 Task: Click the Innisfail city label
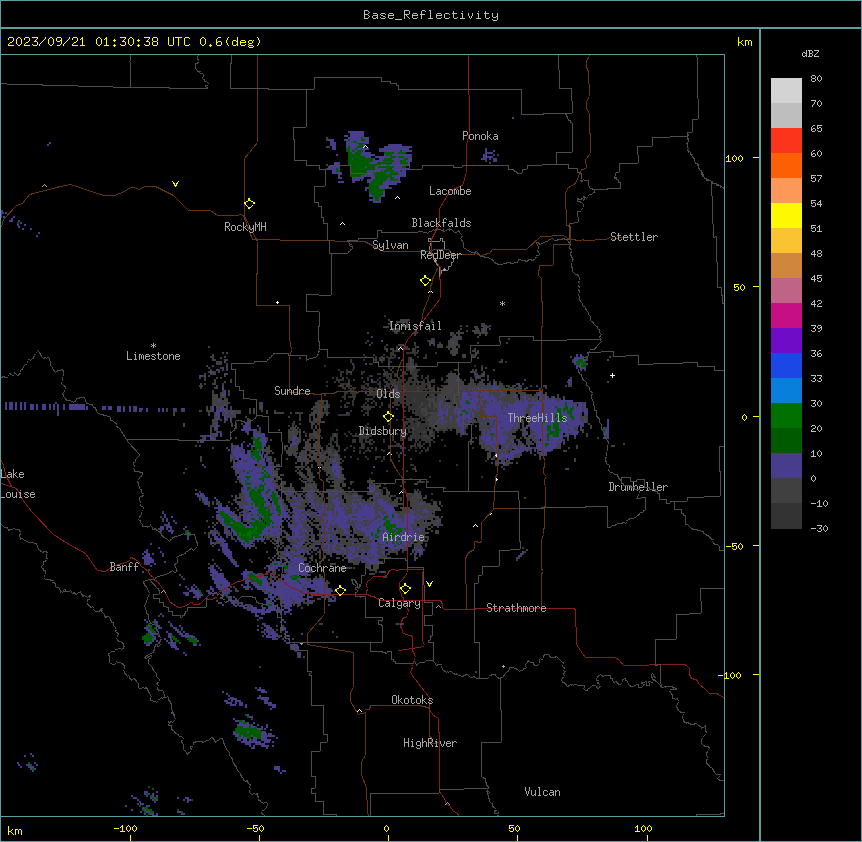[x=415, y=326]
